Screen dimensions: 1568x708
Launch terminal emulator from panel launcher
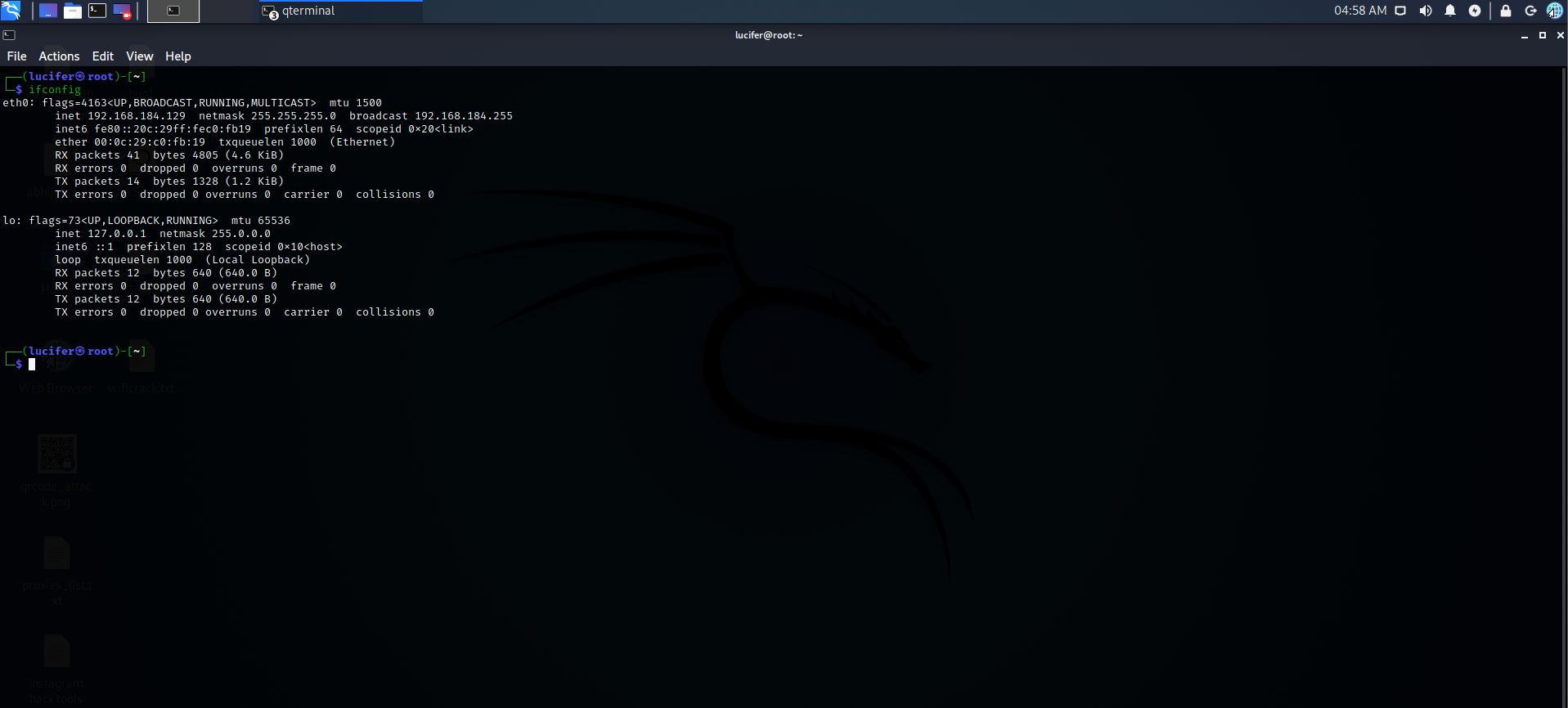[x=97, y=11]
